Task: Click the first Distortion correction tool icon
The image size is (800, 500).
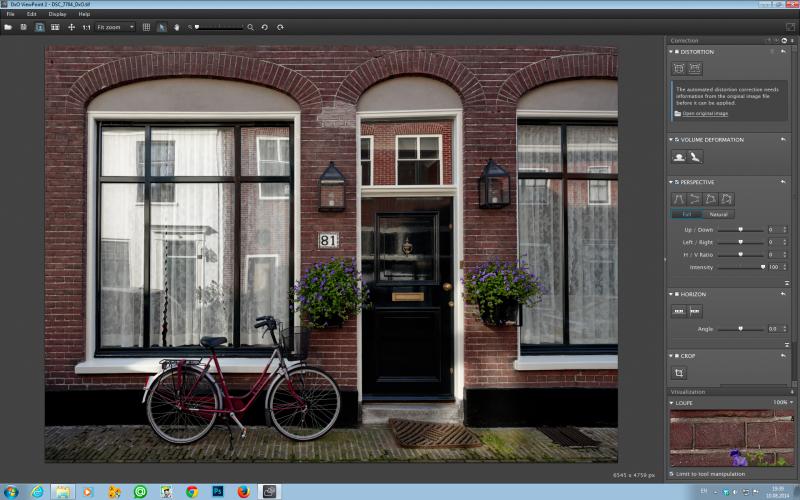Action: tap(679, 68)
